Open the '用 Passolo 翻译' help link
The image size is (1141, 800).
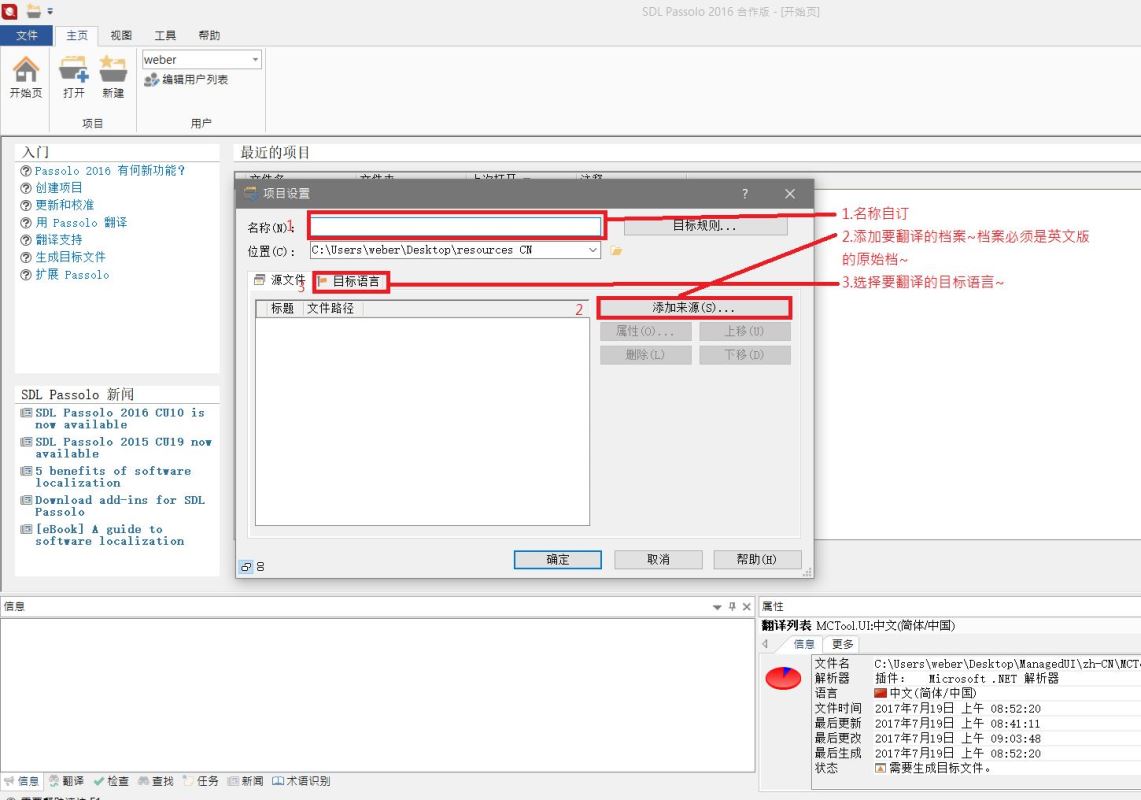81,222
